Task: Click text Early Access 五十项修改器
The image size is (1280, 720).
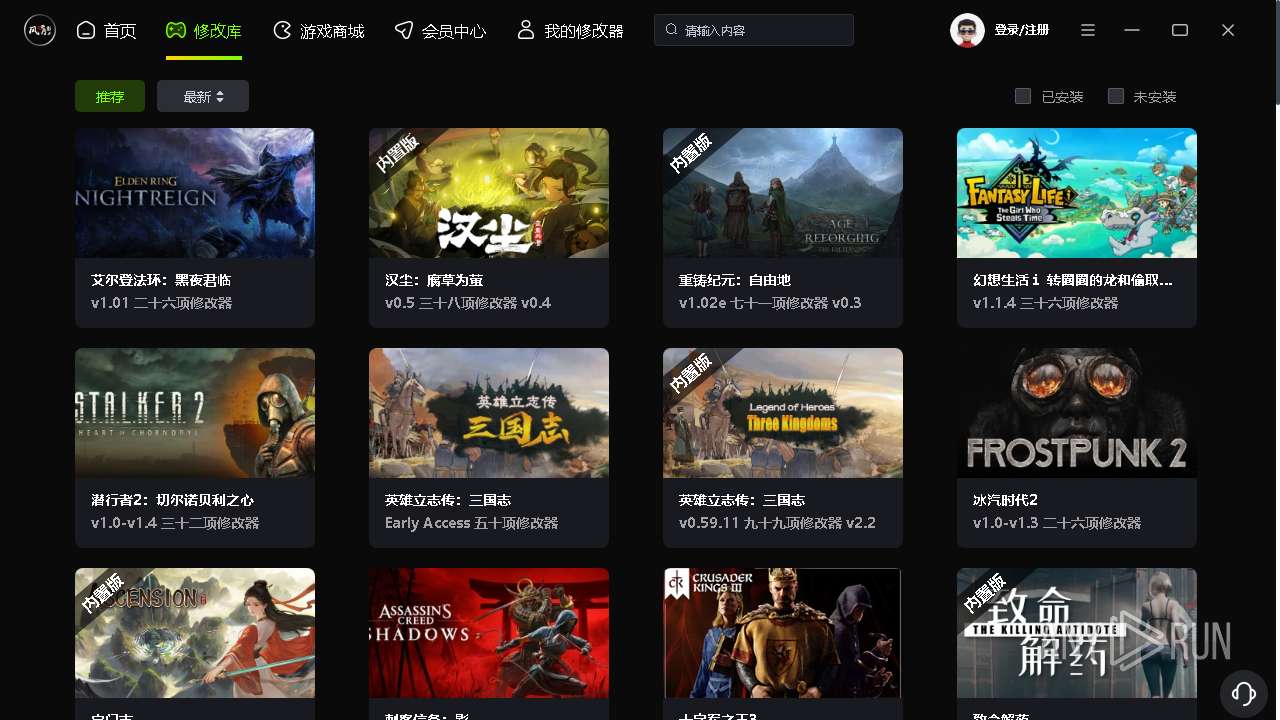Action: pyautogui.click(x=472, y=523)
